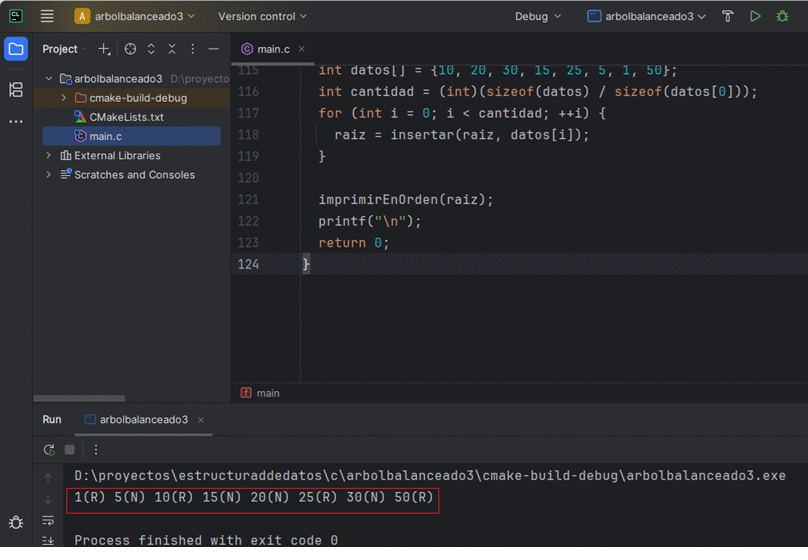
Task: Open the Debug tool window in left sidebar
Action: pos(16,522)
